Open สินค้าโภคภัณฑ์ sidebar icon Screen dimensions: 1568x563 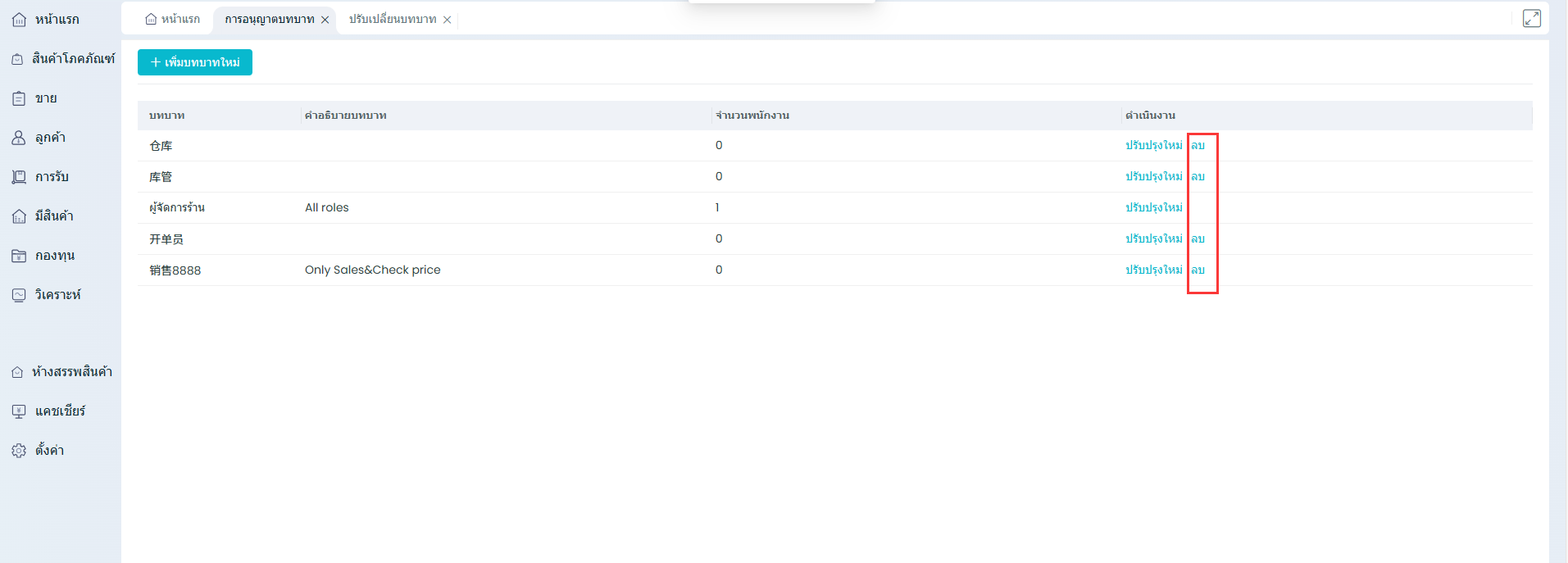17,59
